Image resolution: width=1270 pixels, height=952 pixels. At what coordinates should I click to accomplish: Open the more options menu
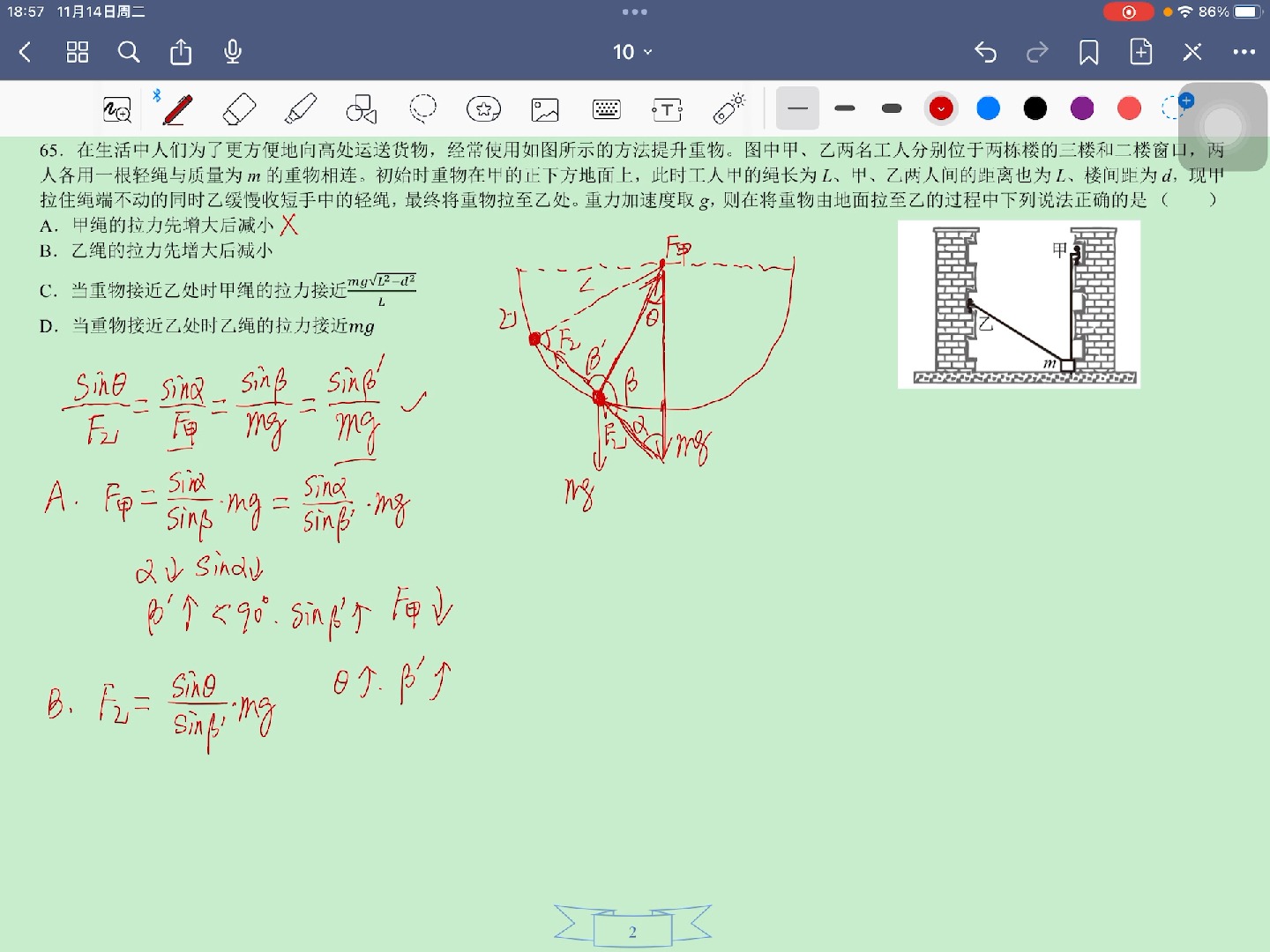pos(1245,52)
